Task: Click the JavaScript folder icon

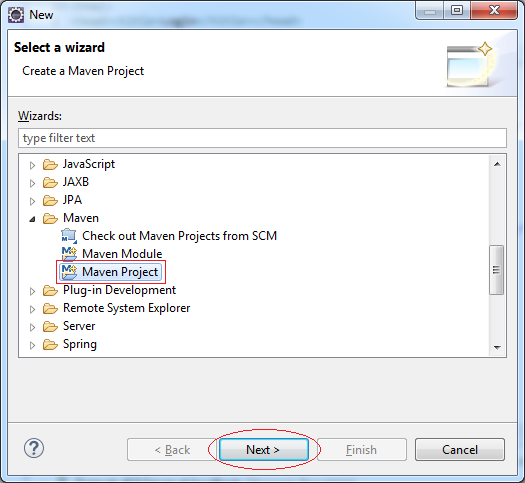Action: click(x=50, y=164)
